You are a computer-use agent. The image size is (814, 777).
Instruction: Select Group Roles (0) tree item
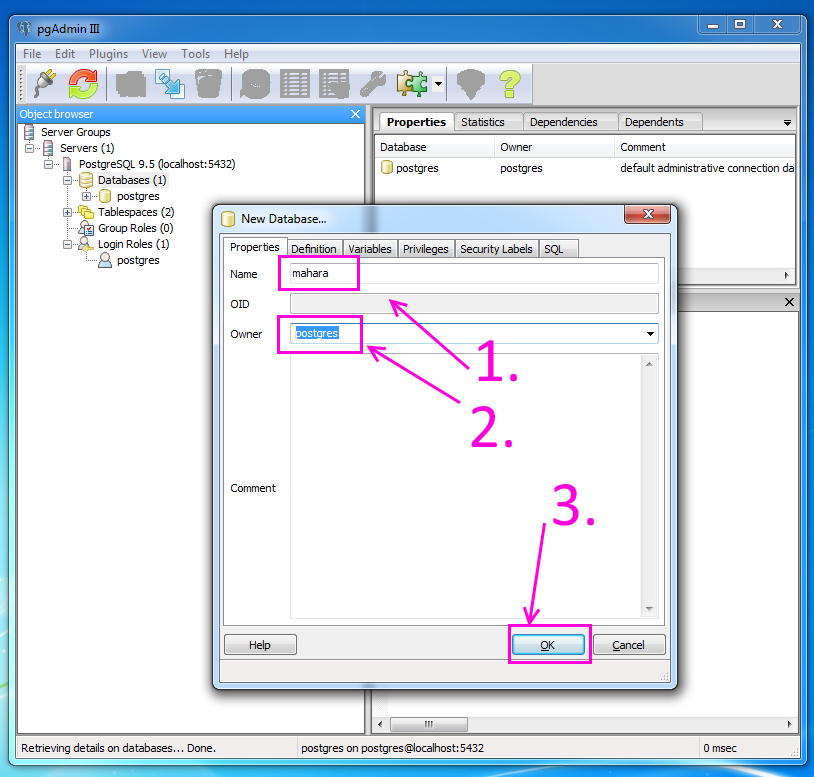135,228
